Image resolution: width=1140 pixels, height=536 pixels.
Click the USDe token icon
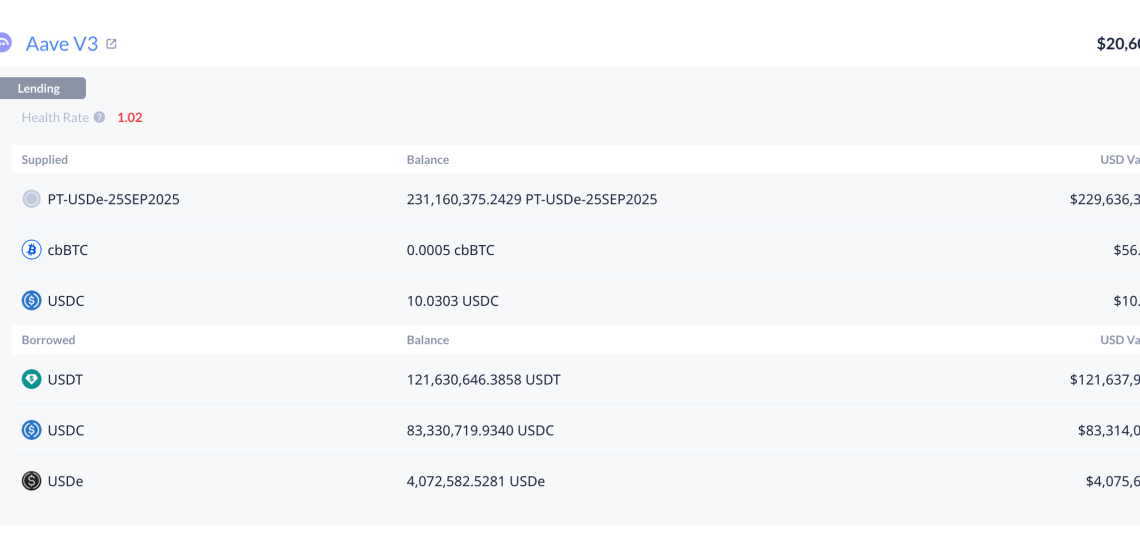coord(31,481)
